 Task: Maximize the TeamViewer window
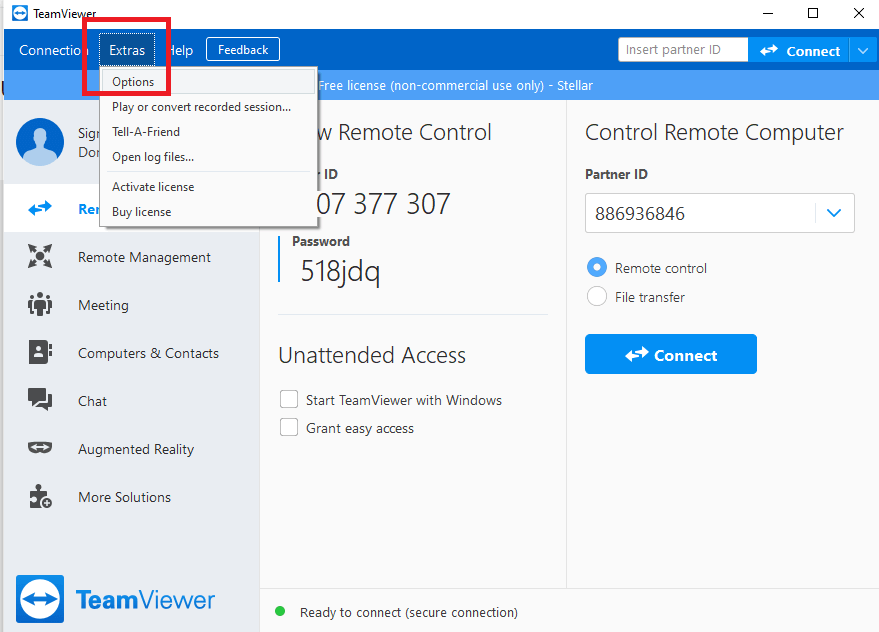pos(813,13)
